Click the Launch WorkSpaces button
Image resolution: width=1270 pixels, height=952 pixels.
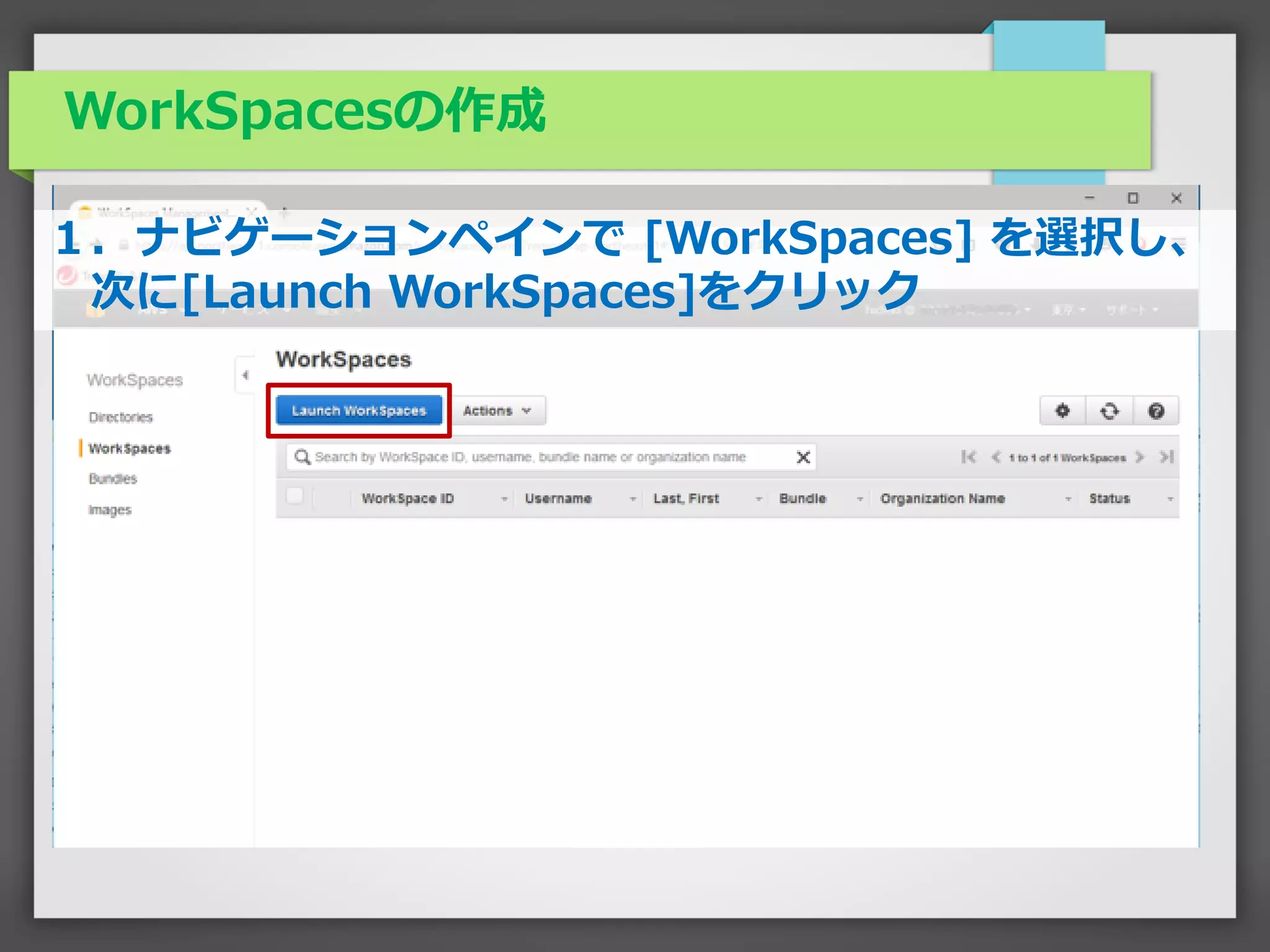(358, 410)
